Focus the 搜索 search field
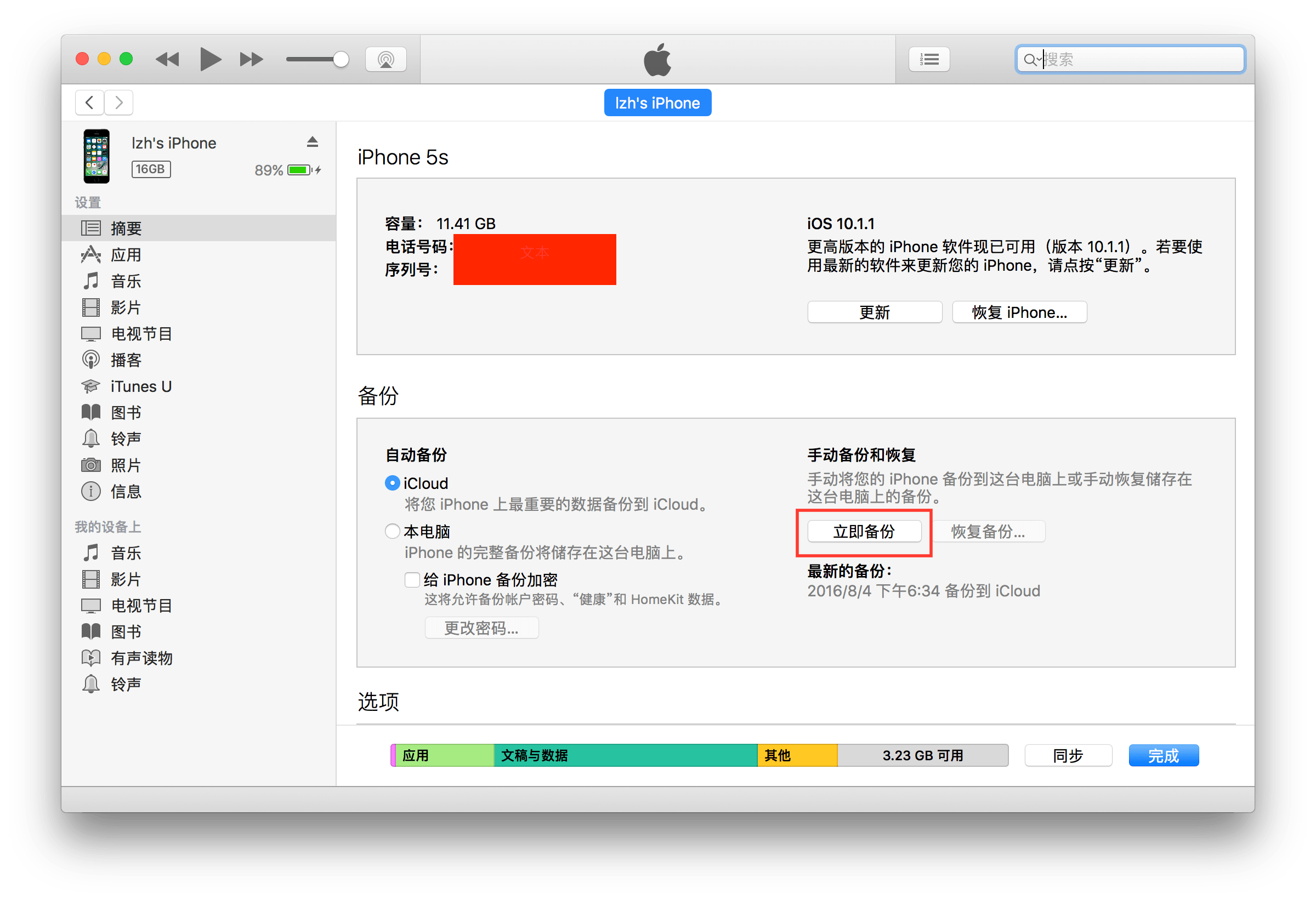 [x=1130, y=59]
